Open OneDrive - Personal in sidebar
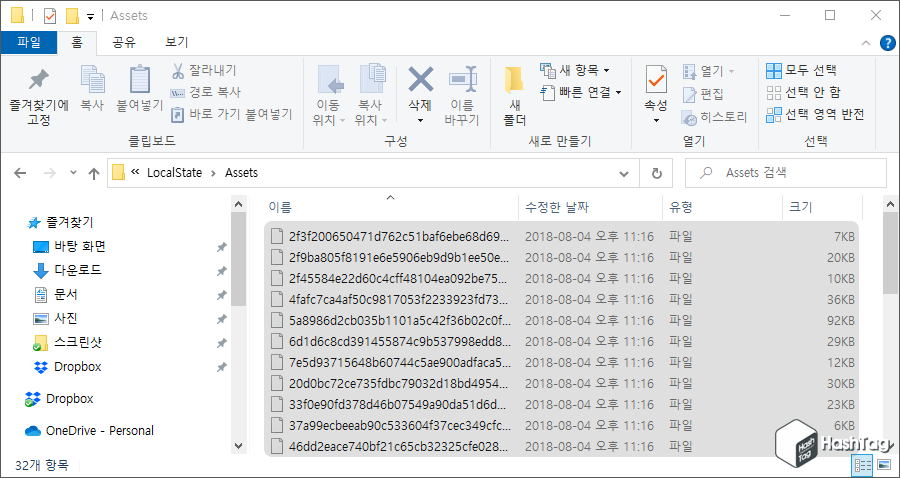 tap(90, 430)
